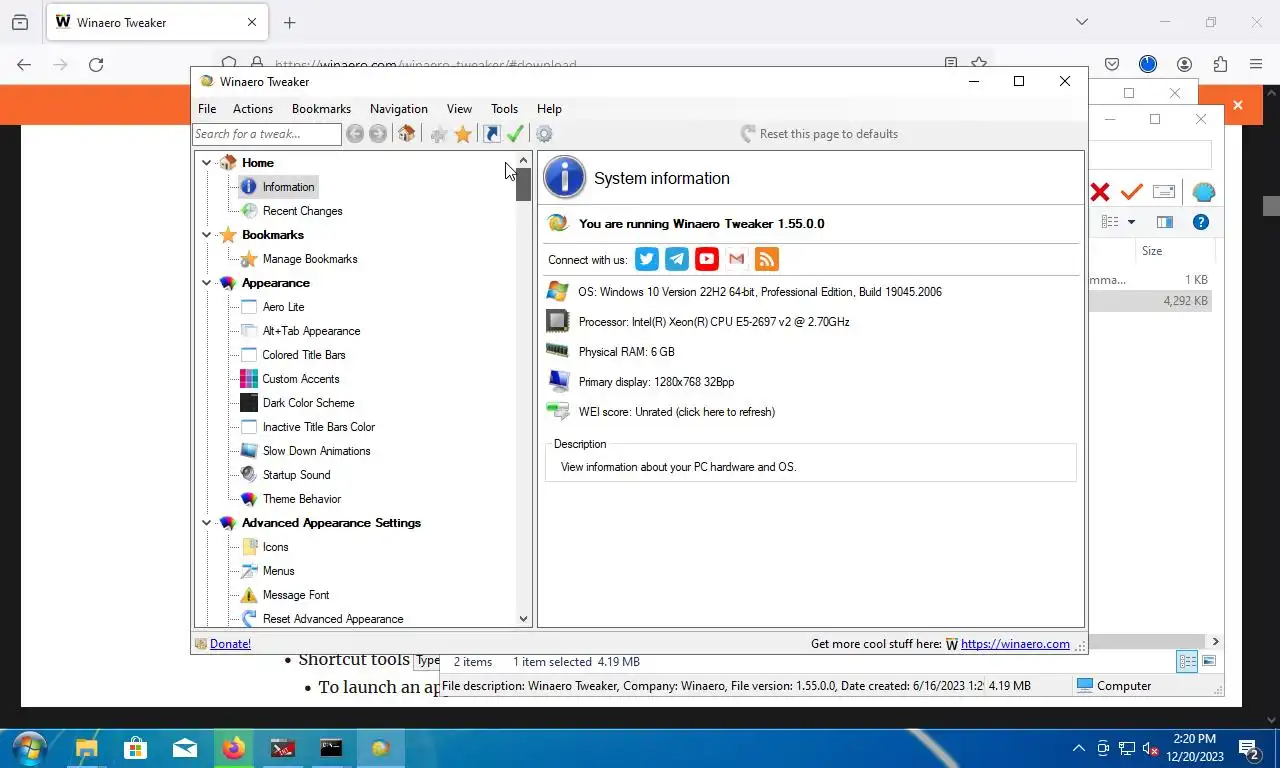Viewport: 1280px width, 768px height.
Task: Open the Help menu
Action: point(549,109)
